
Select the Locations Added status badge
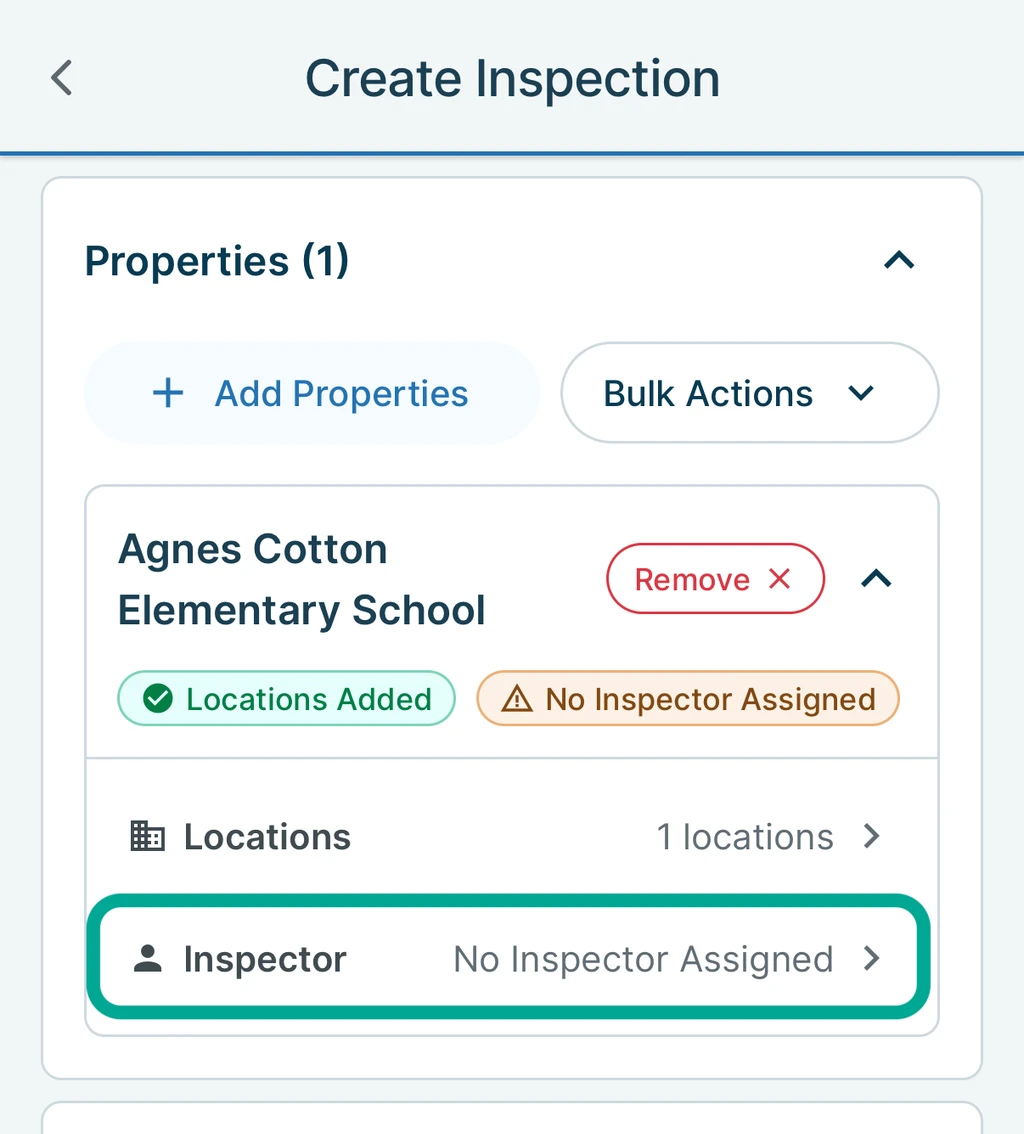pyautogui.click(x=286, y=699)
